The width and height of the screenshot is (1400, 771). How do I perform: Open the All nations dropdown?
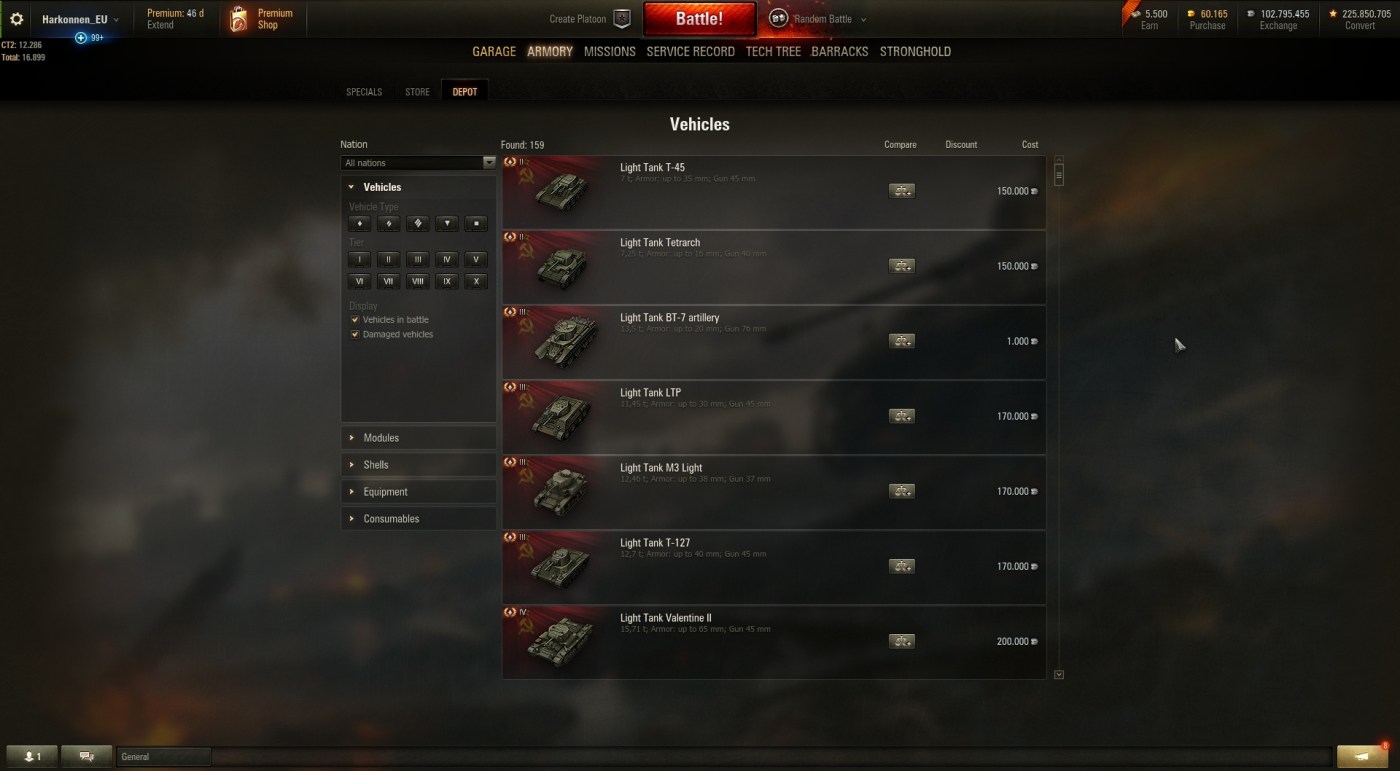pos(418,163)
